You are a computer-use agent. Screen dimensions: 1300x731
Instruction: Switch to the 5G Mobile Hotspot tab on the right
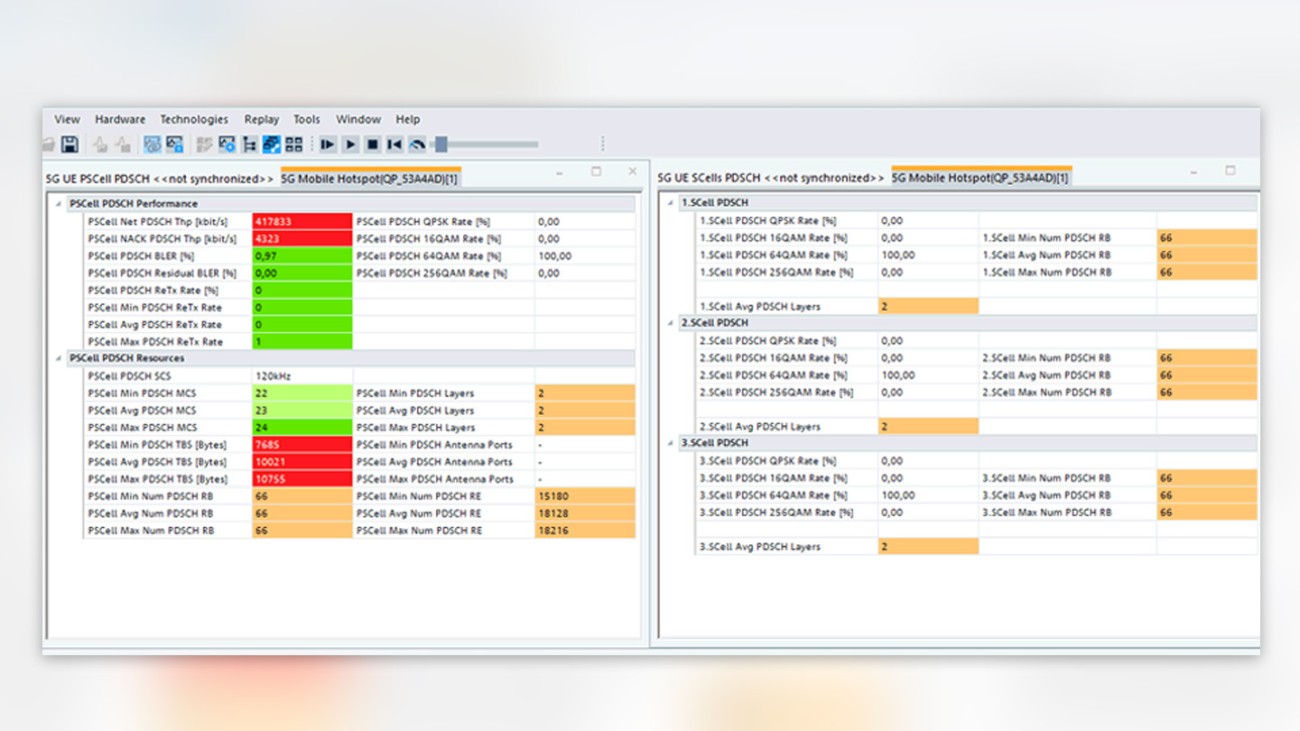[x=979, y=177]
